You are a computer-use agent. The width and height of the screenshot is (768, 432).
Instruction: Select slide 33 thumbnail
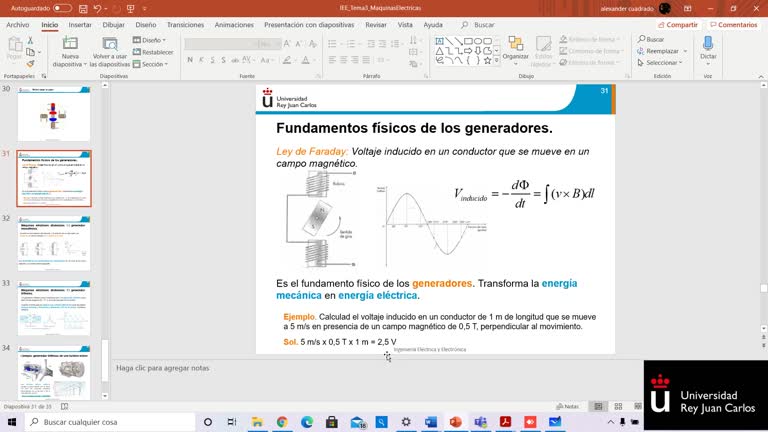pyautogui.click(x=54, y=308)
